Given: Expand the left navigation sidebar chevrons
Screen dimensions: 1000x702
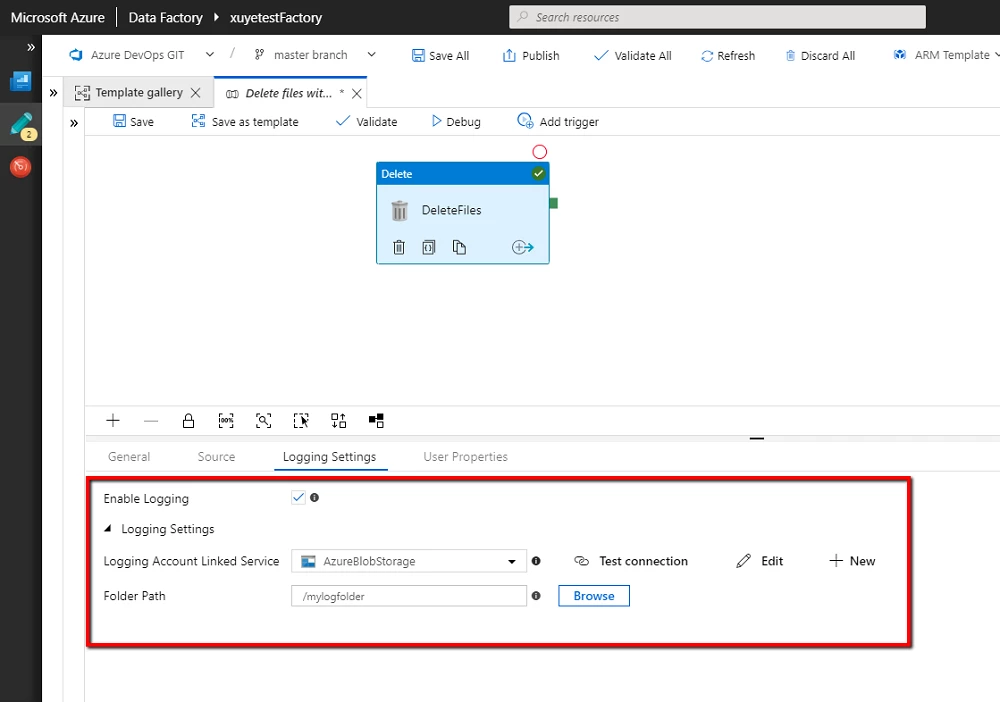Looking at the screenshot, I should coord(31,47).
